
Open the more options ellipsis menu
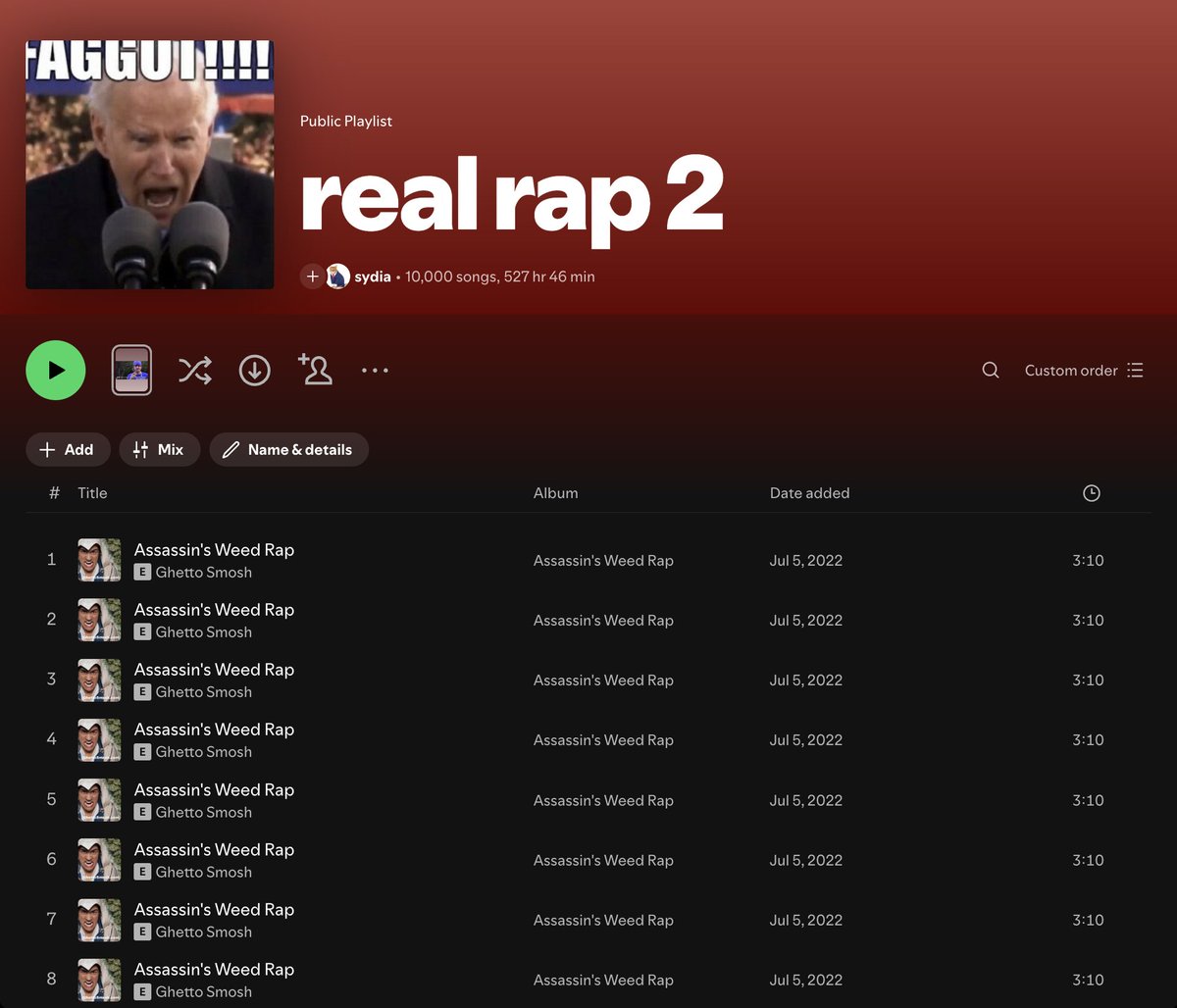click(375, 371)
